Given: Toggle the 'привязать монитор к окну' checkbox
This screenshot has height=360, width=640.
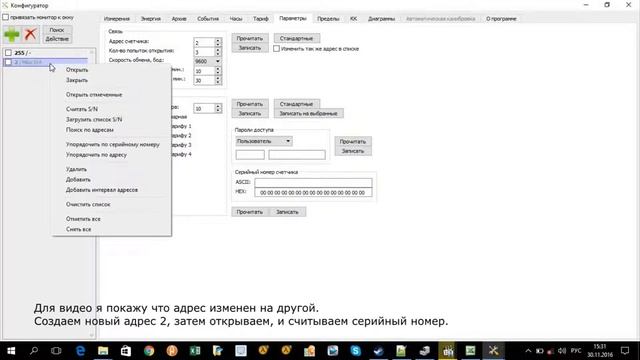Looking at the screenshot, I should 6,18.
